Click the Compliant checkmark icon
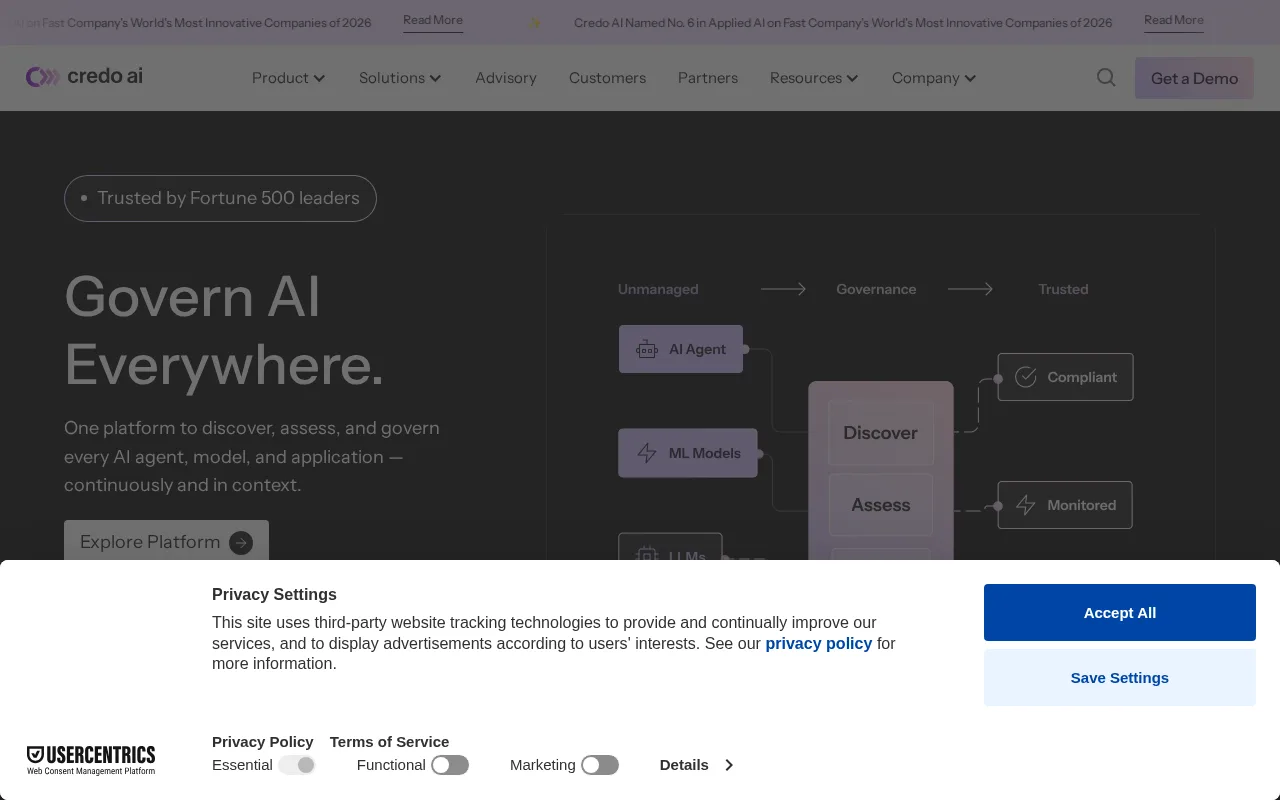Viewport: 1280px width, 800px height. (1025, 377)
